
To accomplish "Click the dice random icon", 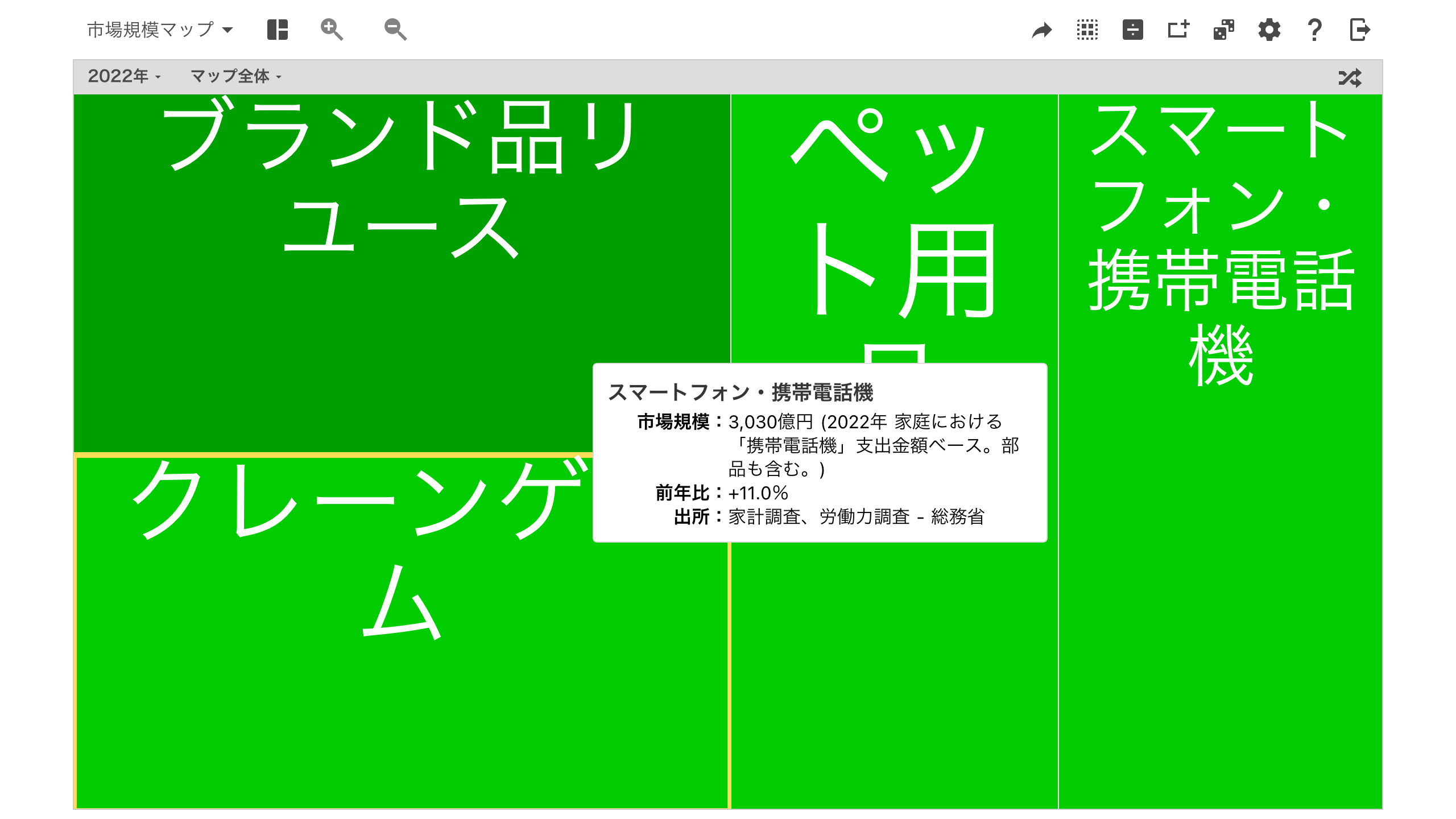I will [1224, 30].
